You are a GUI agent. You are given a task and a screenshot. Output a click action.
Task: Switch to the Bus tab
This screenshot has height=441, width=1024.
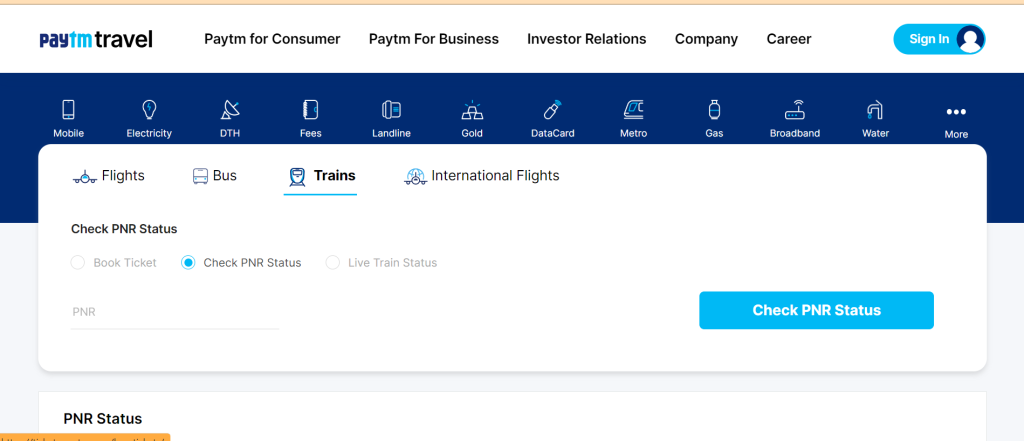214,176
